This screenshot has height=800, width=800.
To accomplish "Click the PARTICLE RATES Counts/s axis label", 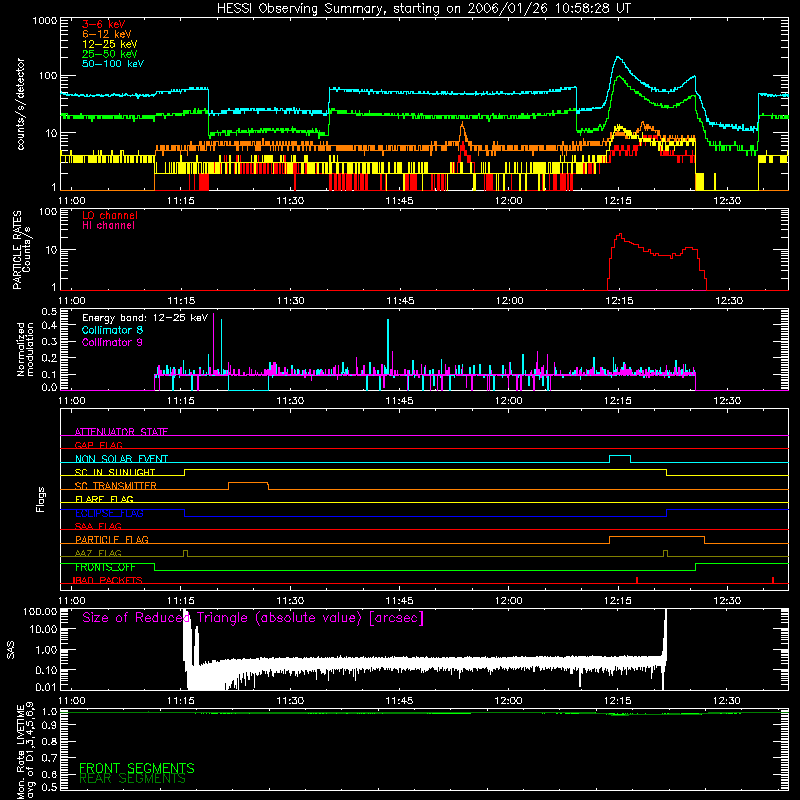I will (21, 250).
